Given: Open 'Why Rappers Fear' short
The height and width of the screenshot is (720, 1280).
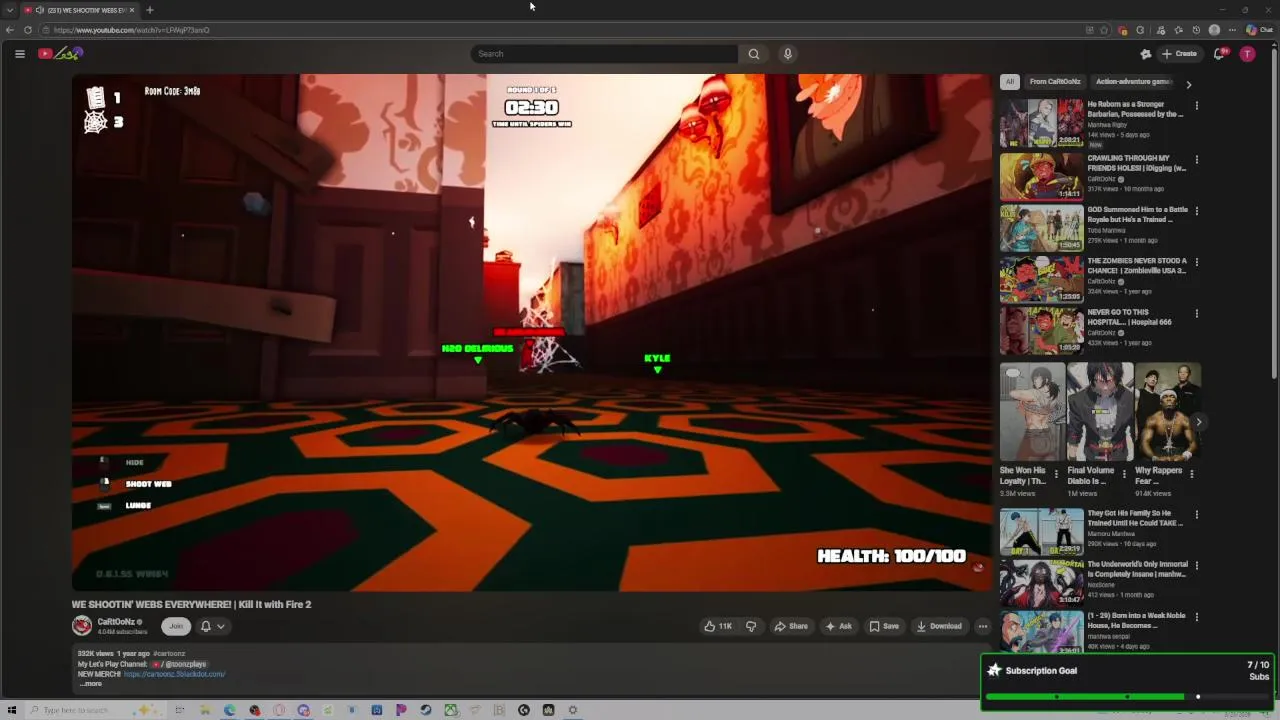Looking at the screenshot, I should 1168,412.
